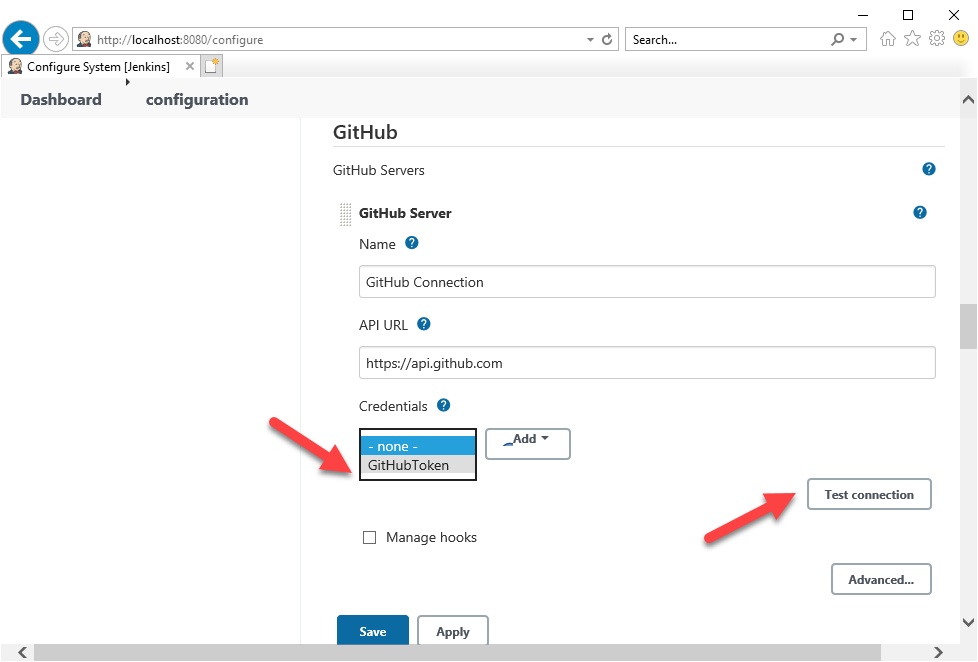Open a new browser tab
The width and height of the screenshot is (978, 662).
pos(212,66)
